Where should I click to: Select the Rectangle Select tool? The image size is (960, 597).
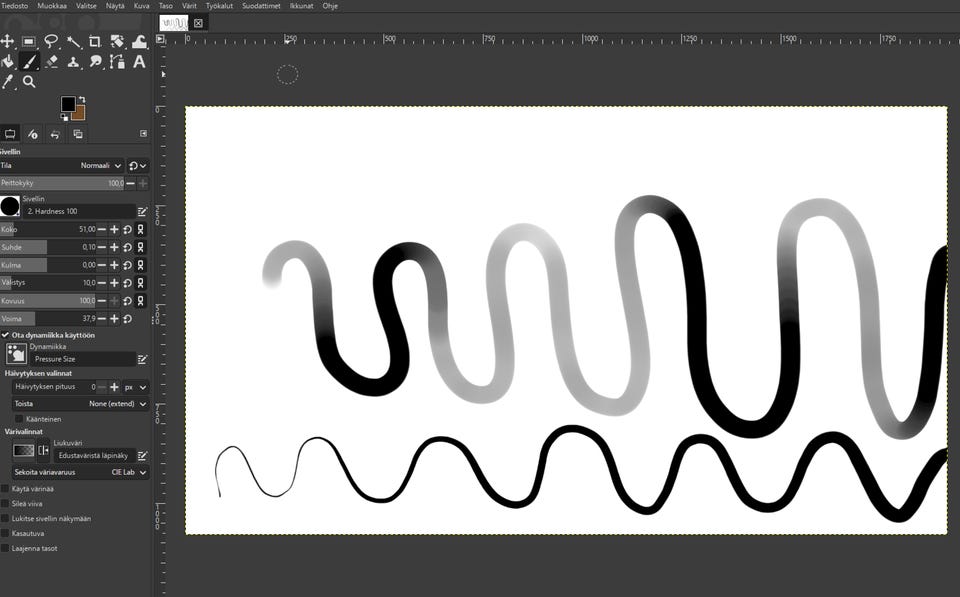29,41
